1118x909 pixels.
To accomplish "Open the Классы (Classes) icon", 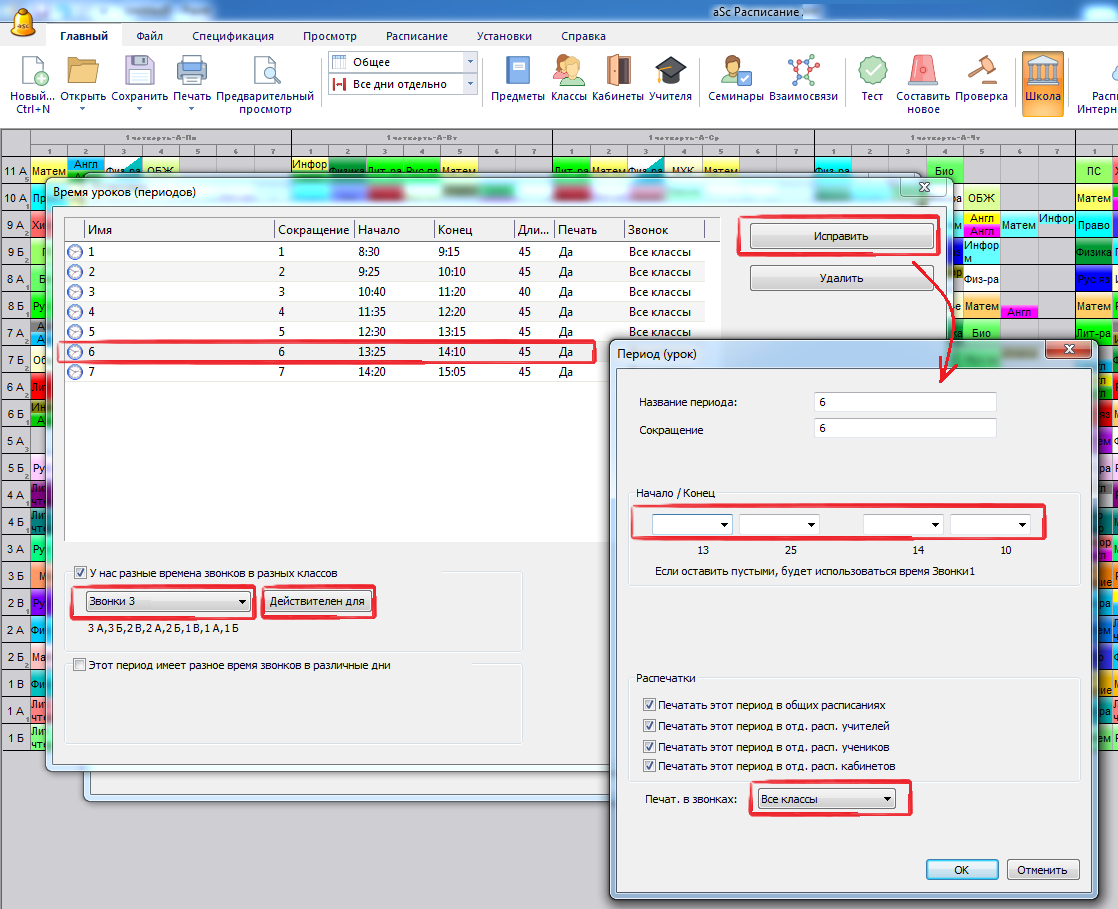I will 568,72.
